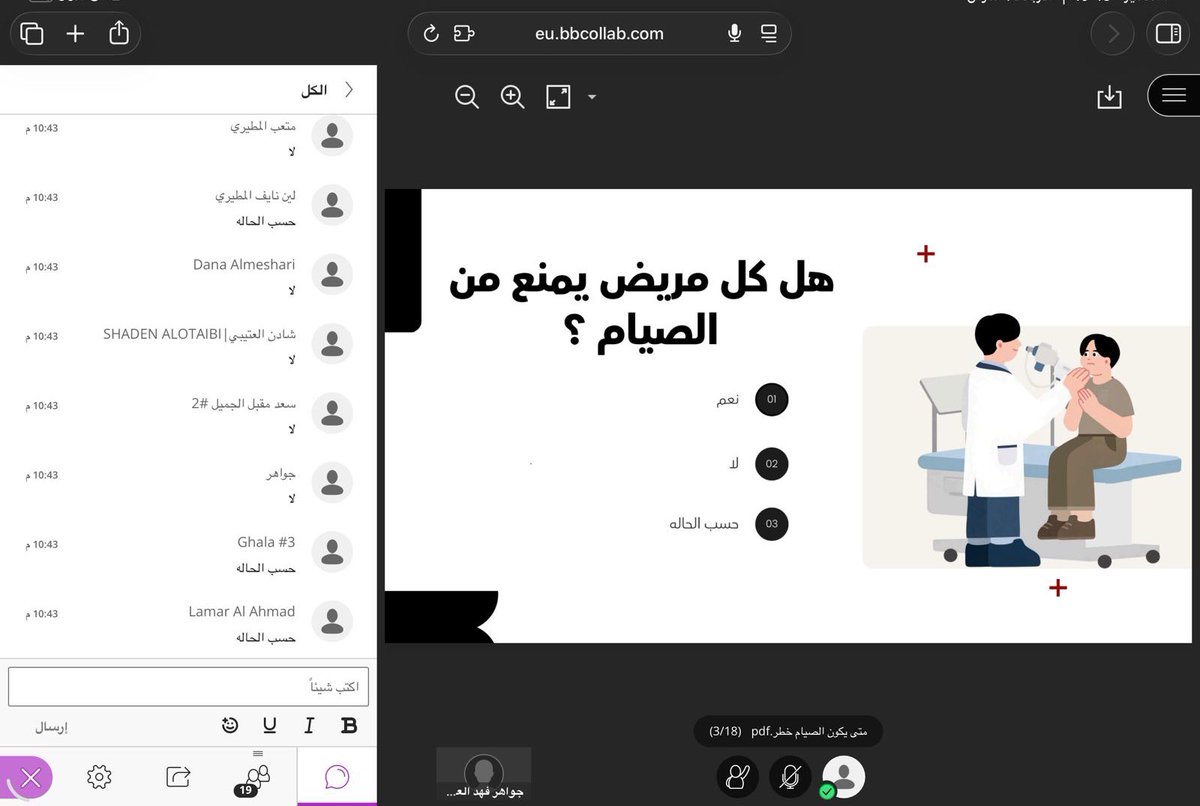The width and height of the screenshot is (1200, 806).
Task: Add a new Safari tab
Action: [x=75, y=34]
